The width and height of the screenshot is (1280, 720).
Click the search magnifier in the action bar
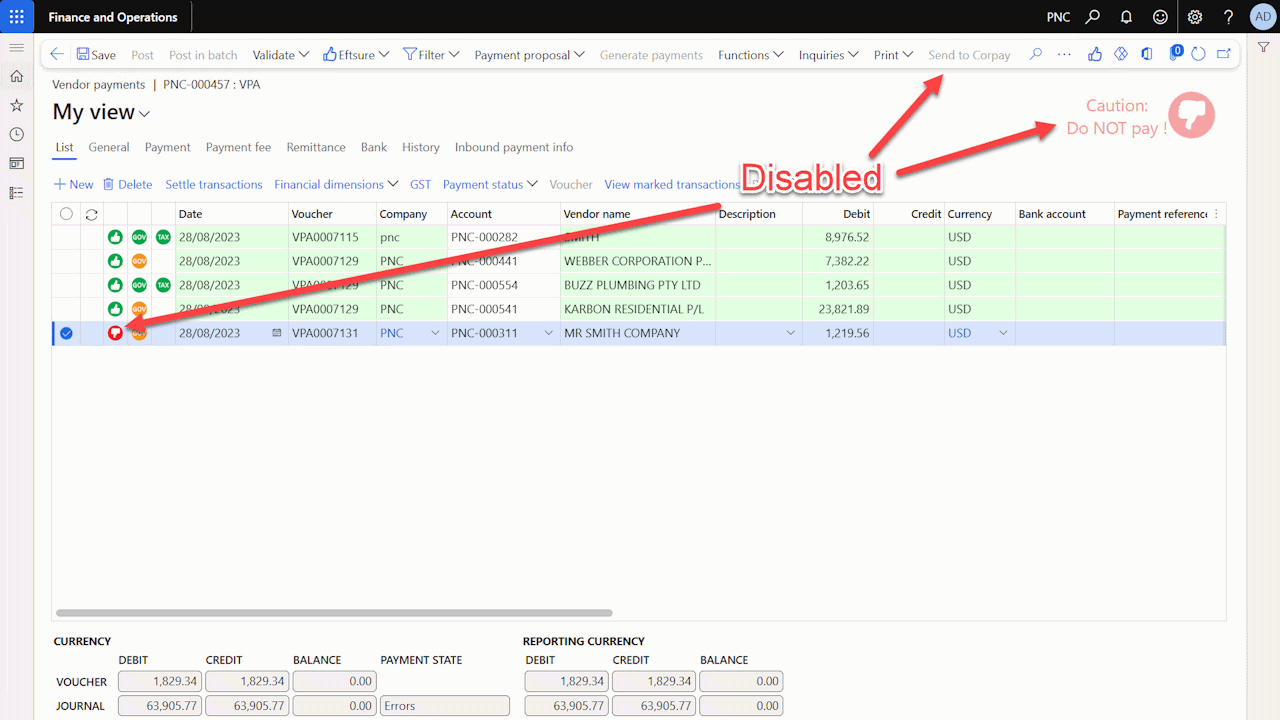[1035, 54]
